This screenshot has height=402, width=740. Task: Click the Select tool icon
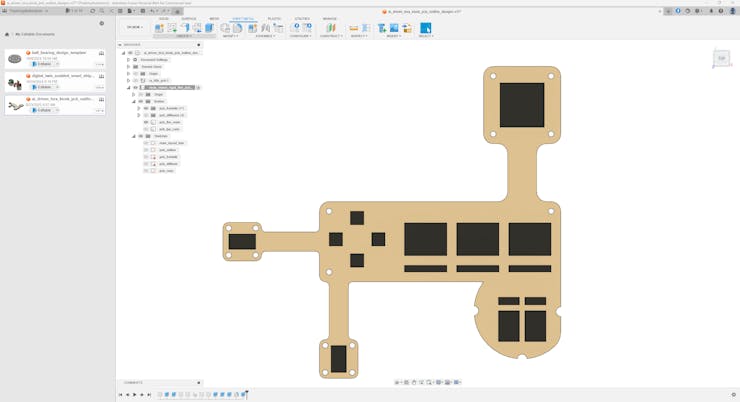[426, 28]
